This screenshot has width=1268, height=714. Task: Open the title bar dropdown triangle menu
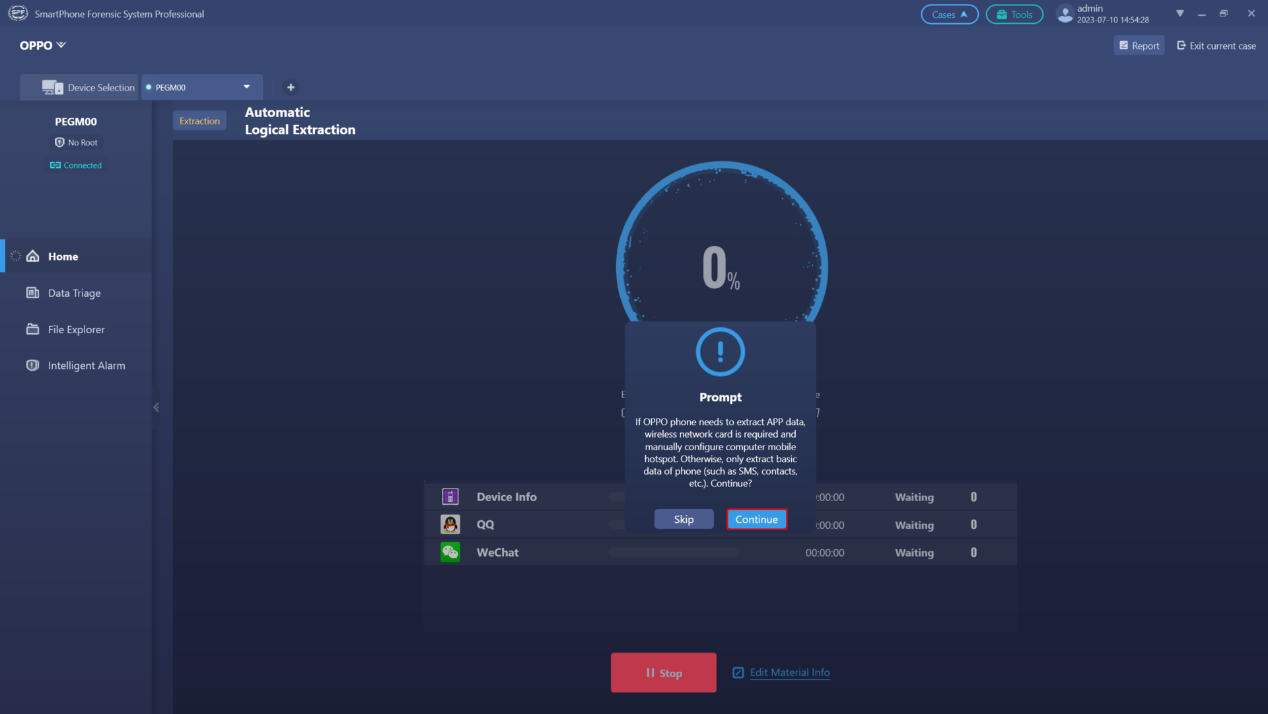click(1180, 14)
